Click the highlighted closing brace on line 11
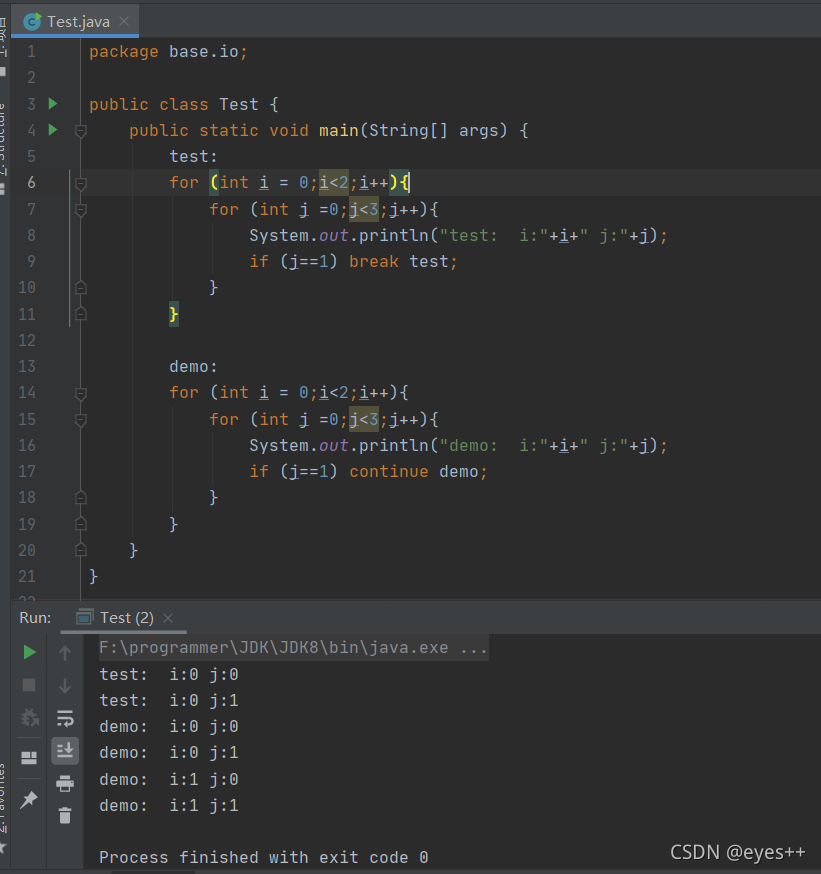 174,314
